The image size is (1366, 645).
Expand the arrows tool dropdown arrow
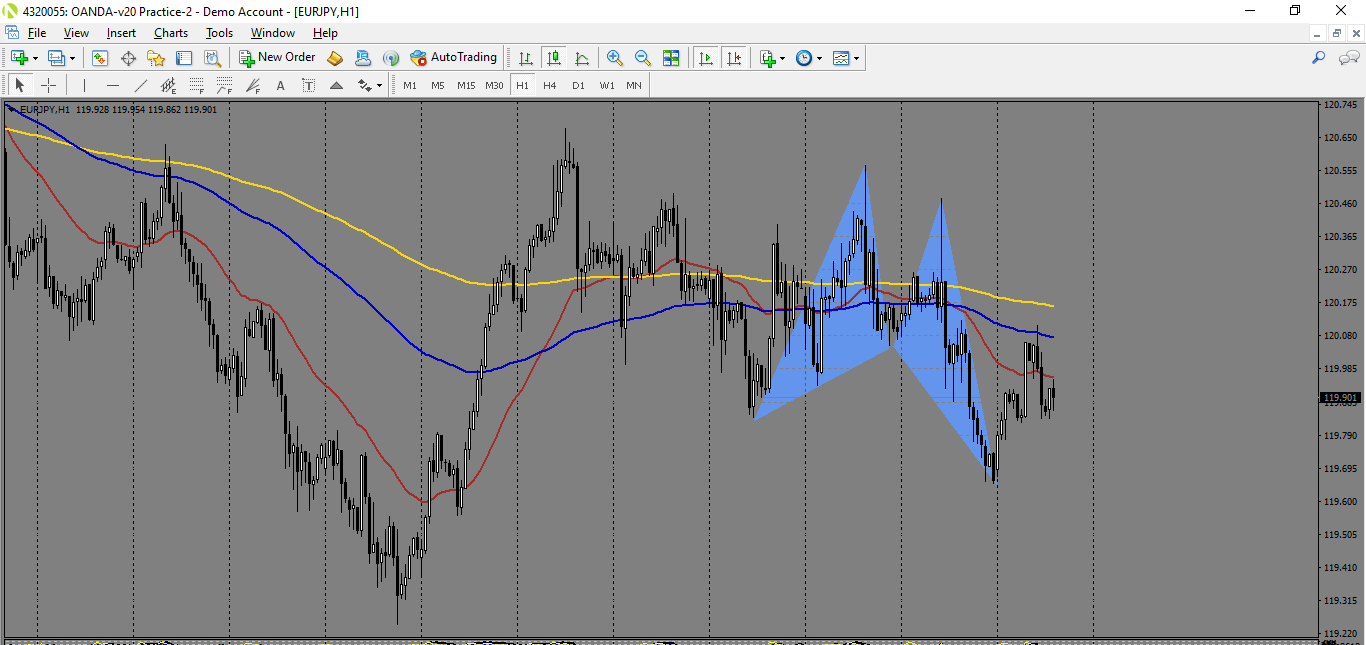pos(379,85)
